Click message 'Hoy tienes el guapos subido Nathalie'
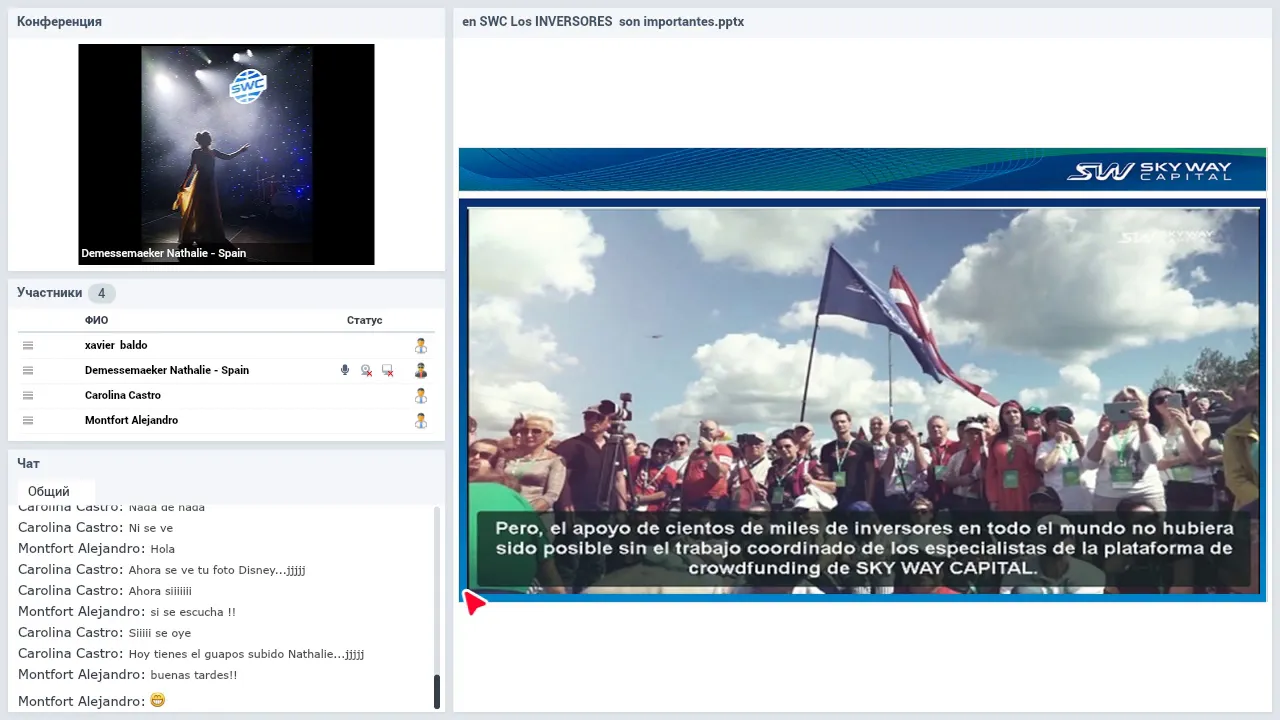1280x720 pixels. pos(246,654)
